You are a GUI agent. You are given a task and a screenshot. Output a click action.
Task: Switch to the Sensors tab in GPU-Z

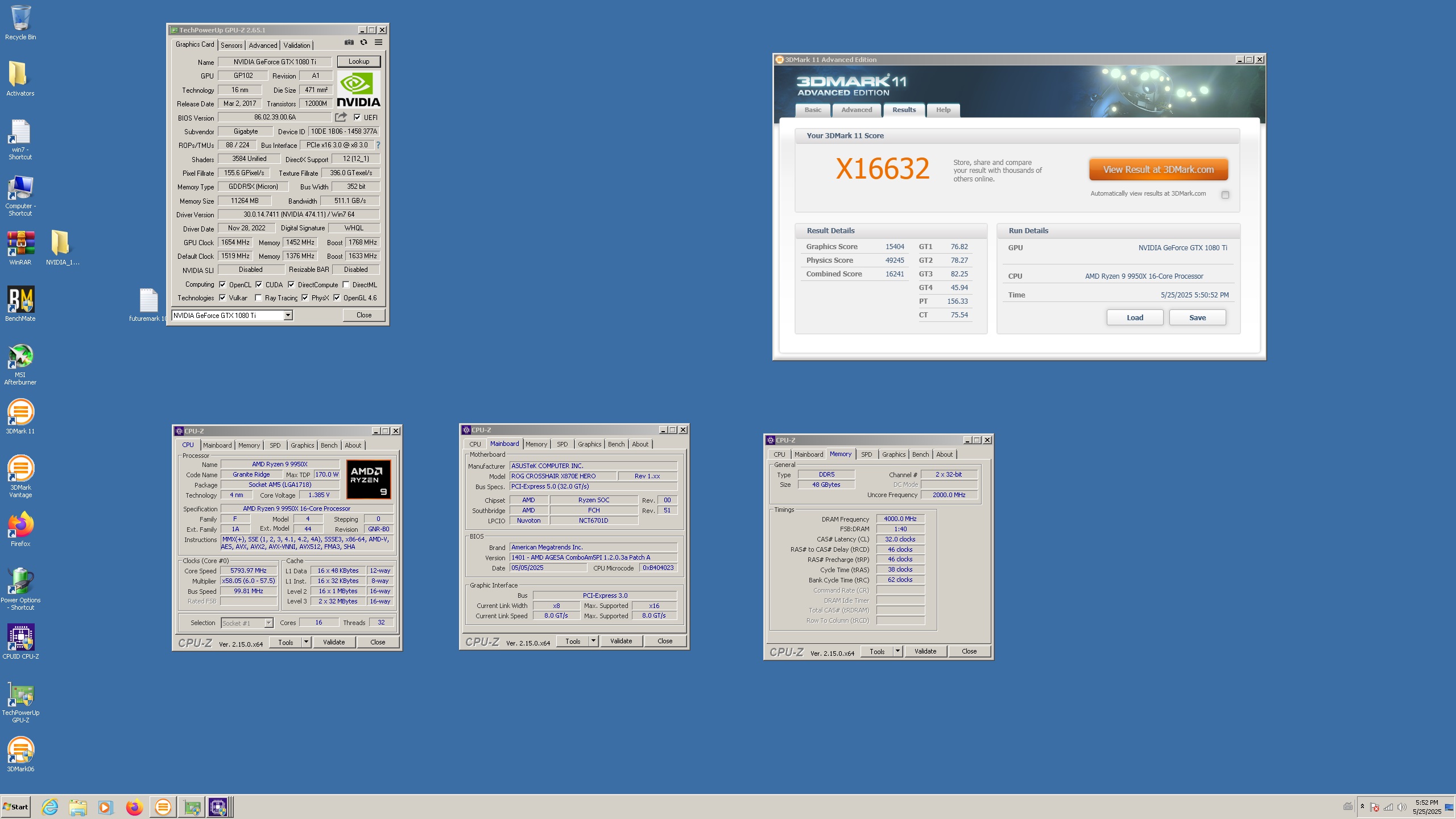(x=231, y=45)
